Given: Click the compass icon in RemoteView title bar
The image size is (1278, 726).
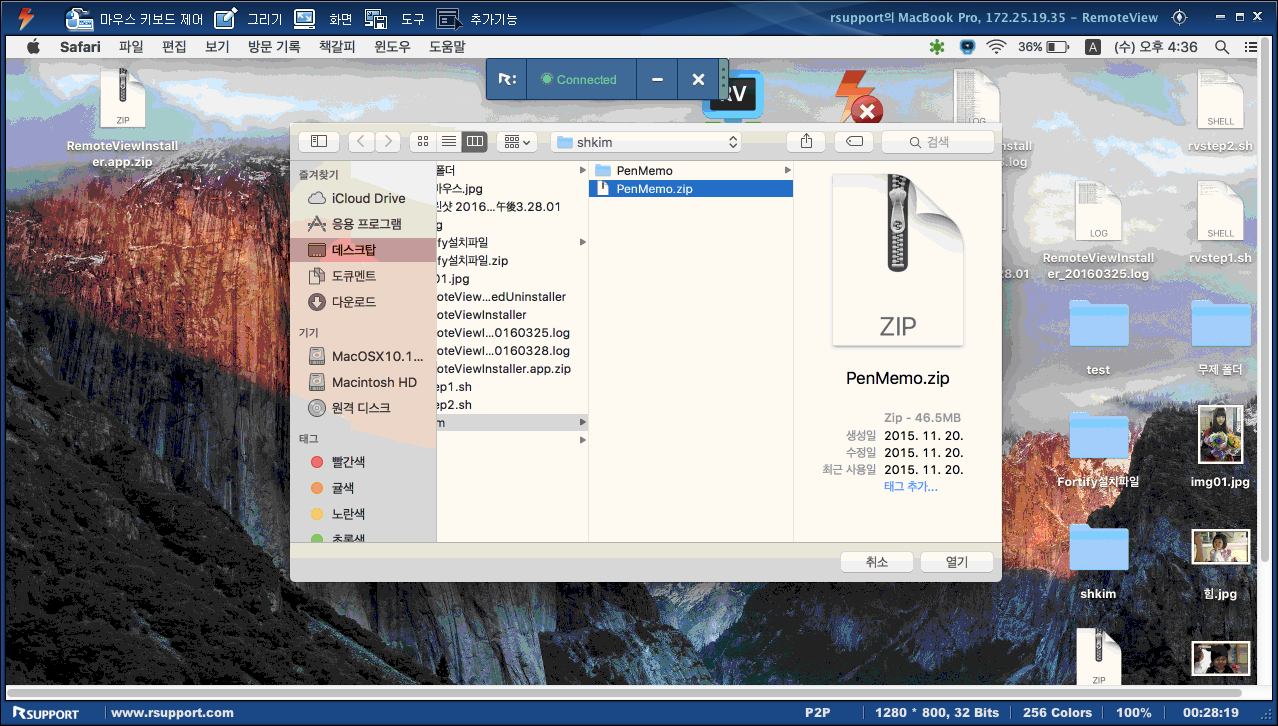Looking at the screenshot, I should [1179, 17].
